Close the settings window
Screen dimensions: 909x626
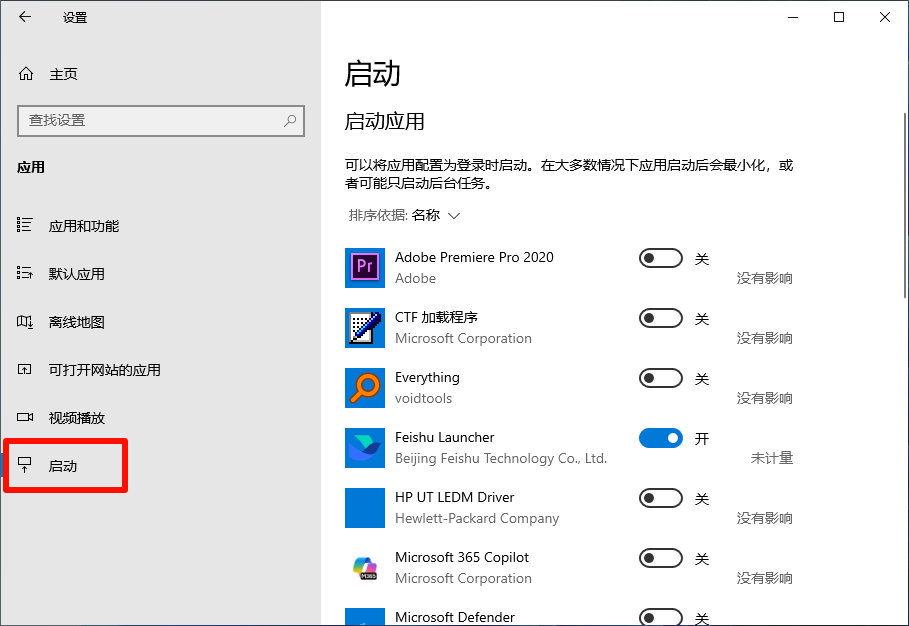pos(885,17)
